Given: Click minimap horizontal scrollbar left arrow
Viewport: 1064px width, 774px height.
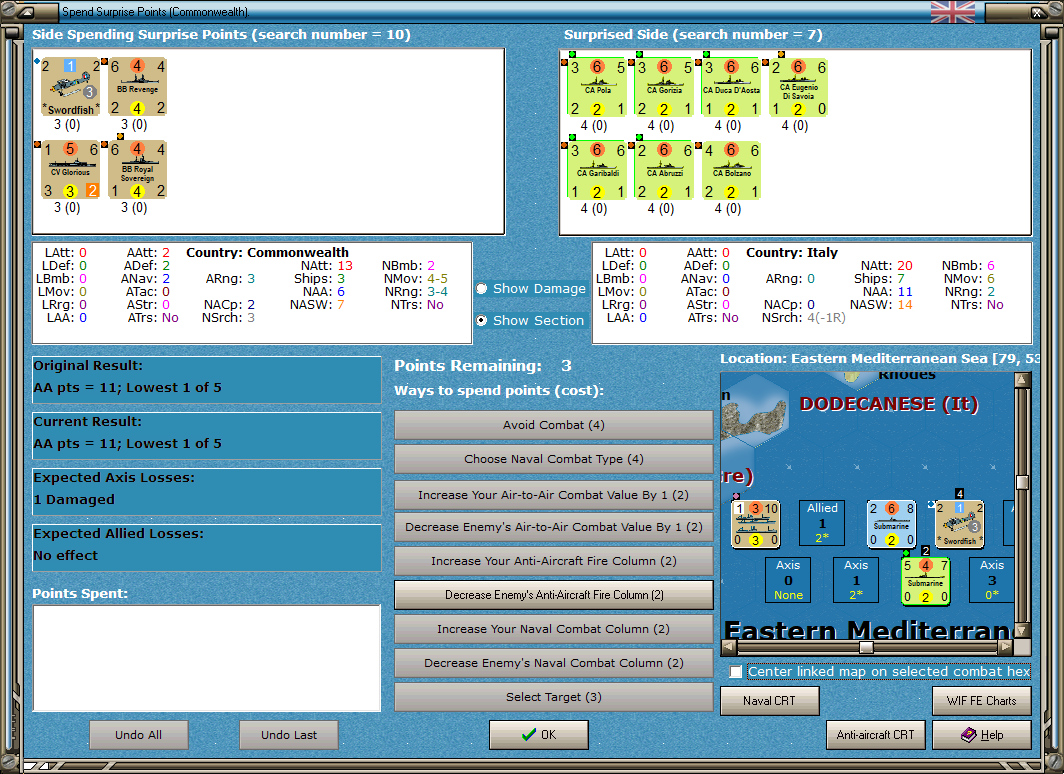Looking at the screenshot, I should tap(729, 647).
